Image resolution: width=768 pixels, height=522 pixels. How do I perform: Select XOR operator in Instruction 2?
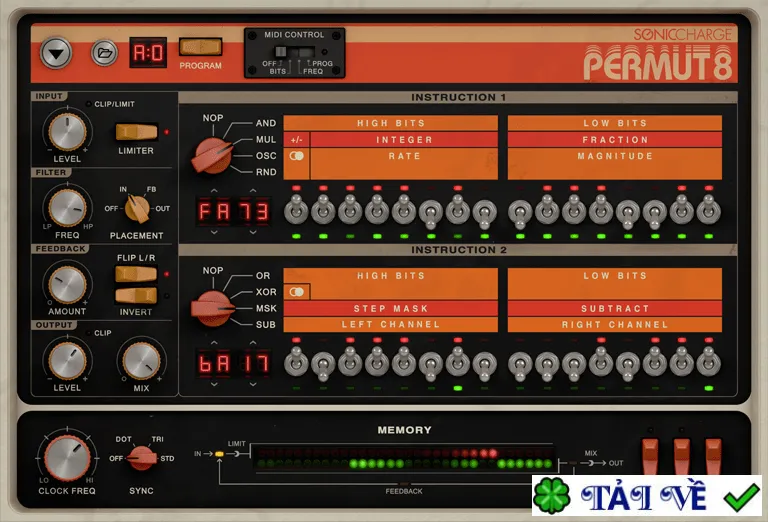click(266, 292)
